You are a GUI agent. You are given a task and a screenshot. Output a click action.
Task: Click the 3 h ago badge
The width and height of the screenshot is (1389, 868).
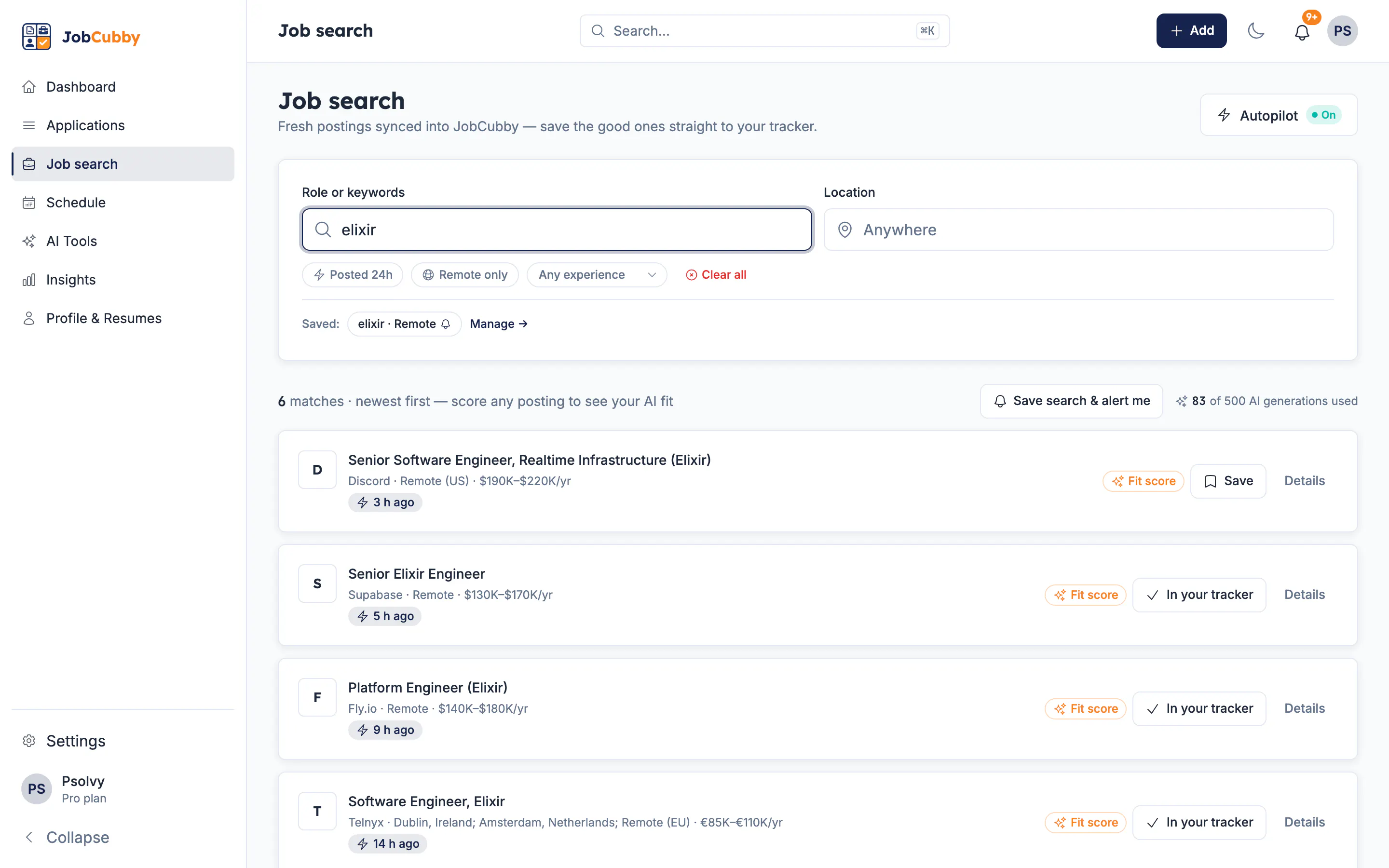pyautogui.click(x=385, y=502)
